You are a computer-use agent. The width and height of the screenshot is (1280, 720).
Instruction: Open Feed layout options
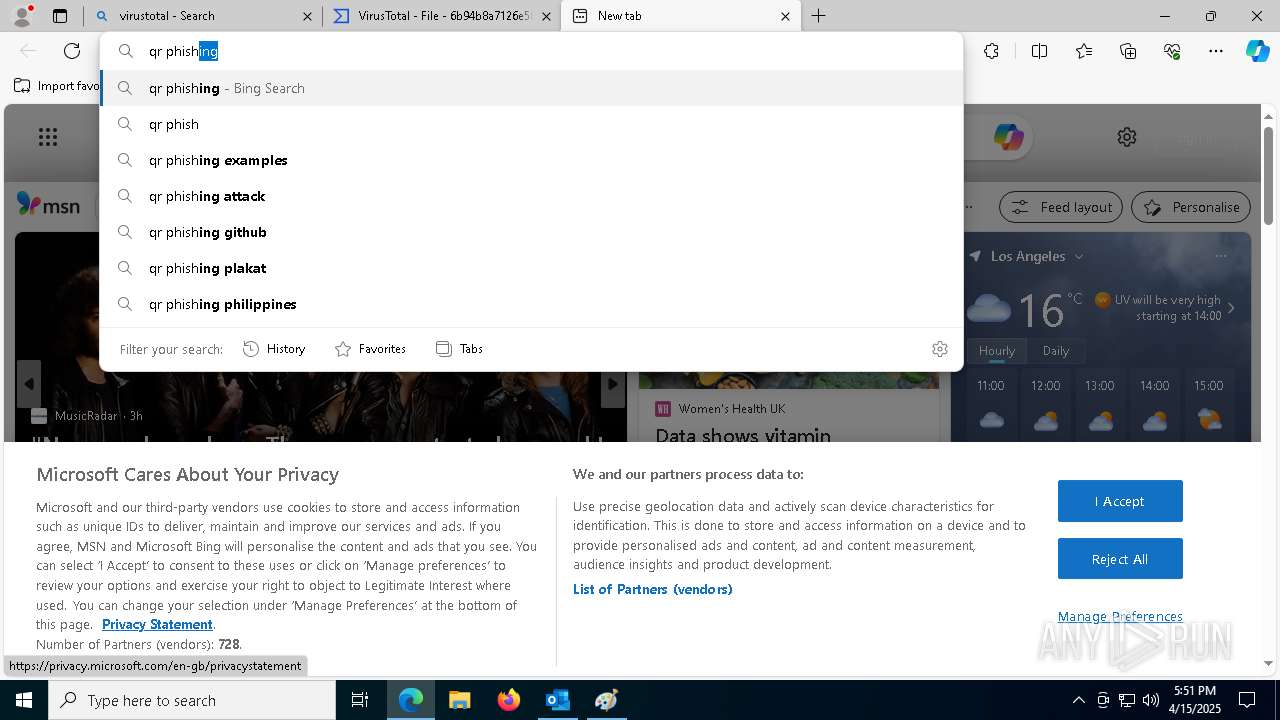1061,207
